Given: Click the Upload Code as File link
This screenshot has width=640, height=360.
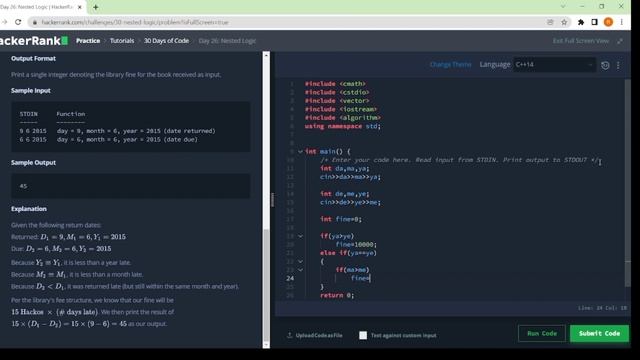Looking at the screenshot, I should pos(315,336).
